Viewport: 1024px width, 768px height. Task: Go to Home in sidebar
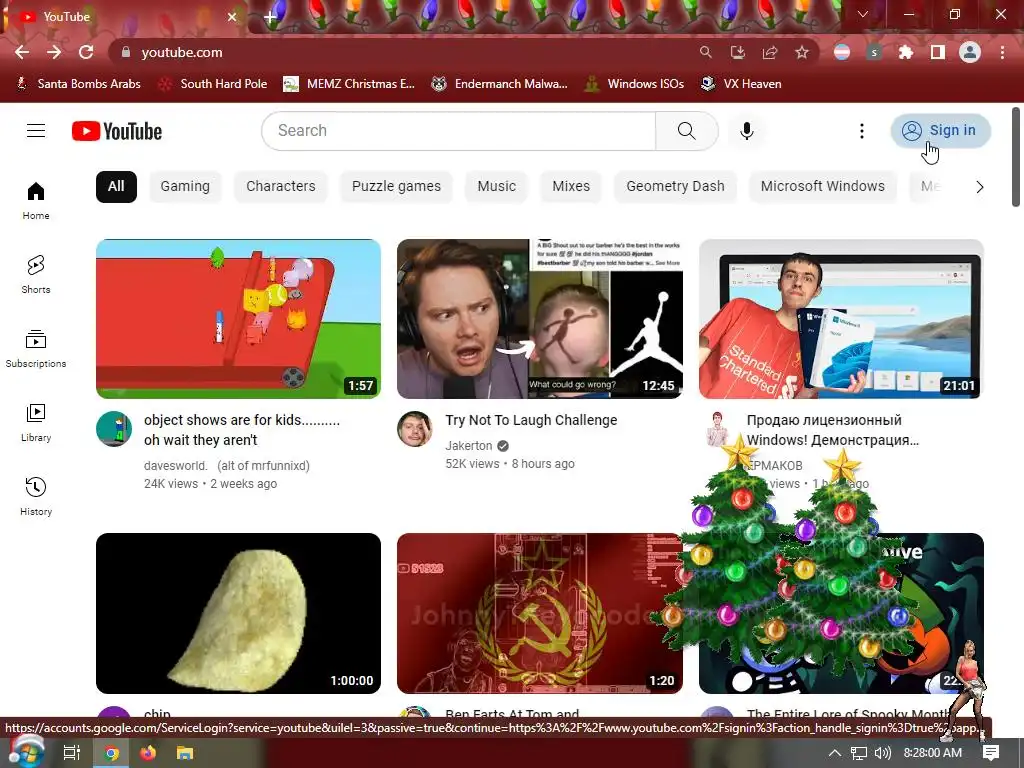coord(36,200)
